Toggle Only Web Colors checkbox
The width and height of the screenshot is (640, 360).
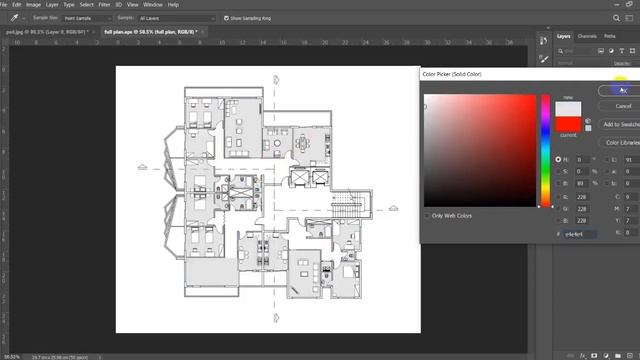click(x=427, y=216)
